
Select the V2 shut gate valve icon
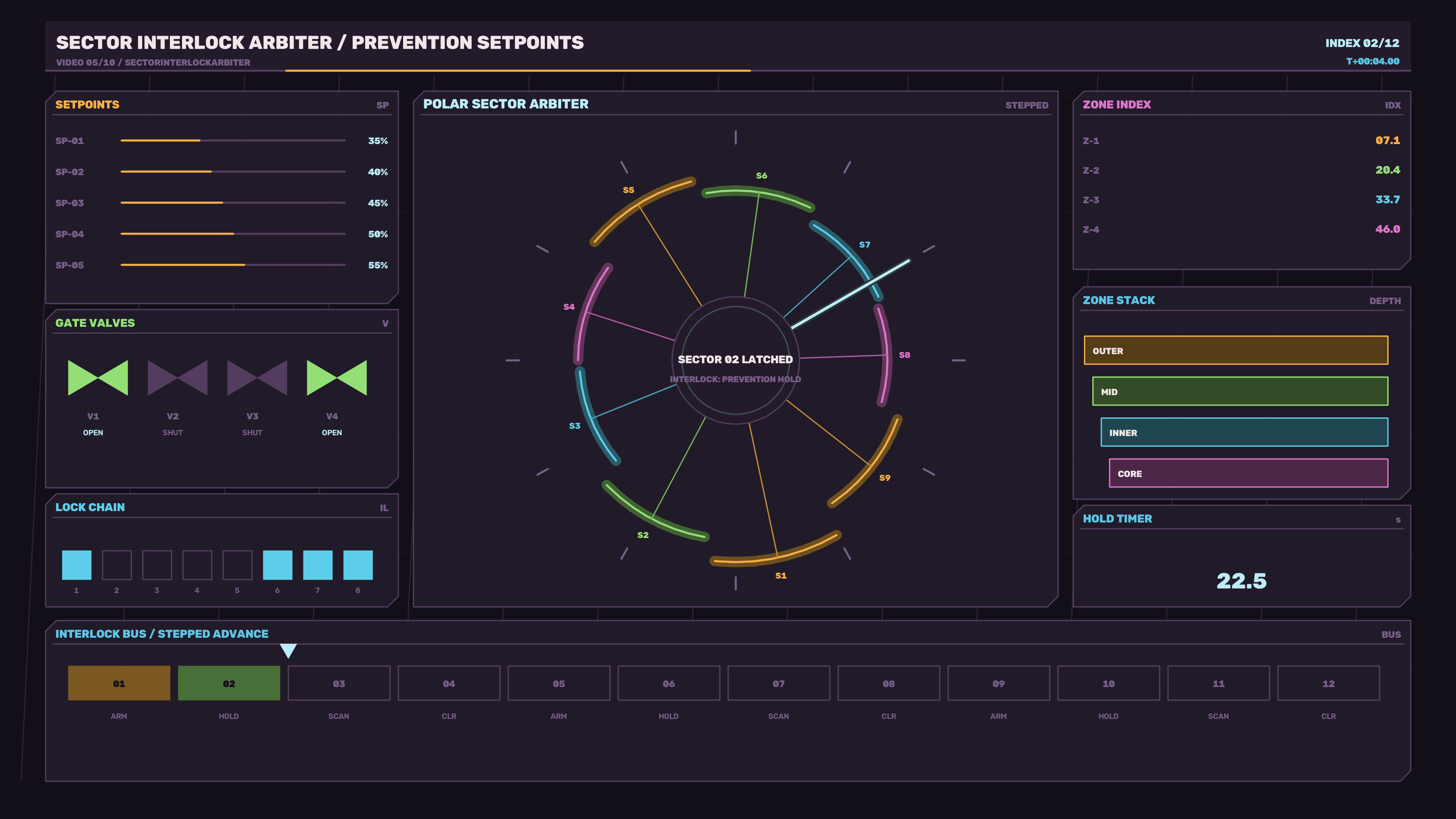tap(177, 378)
